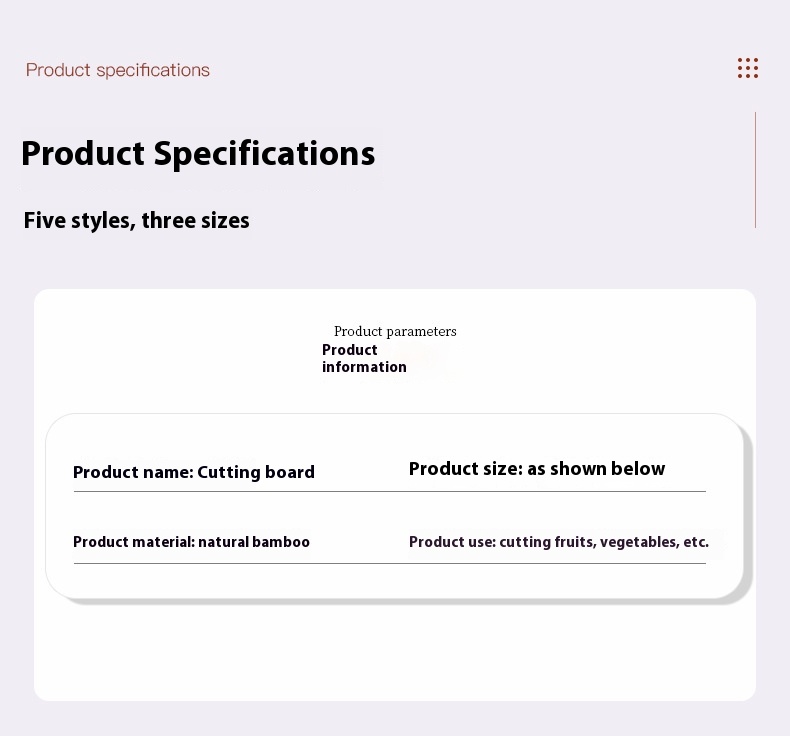Image resolution: width=790 pixels, height=736 pixels.
Task: Click the bold word 'Product' in main heading
Action: [83, 154]
